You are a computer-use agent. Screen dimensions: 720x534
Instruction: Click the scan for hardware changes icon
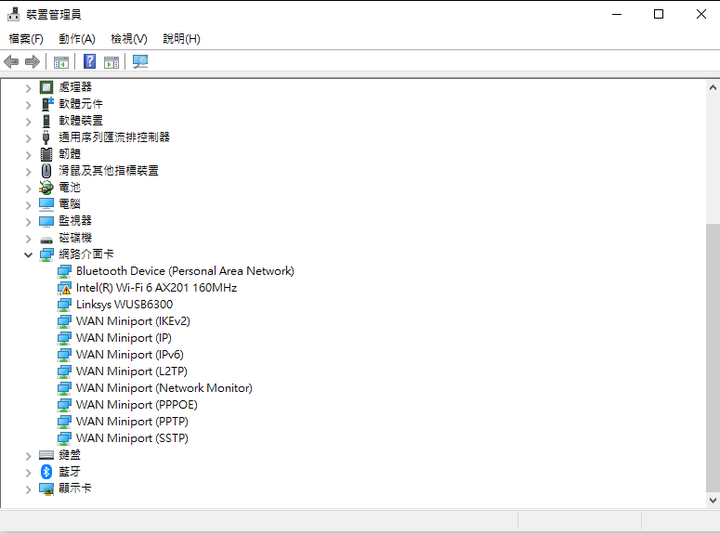pos(140,62)
